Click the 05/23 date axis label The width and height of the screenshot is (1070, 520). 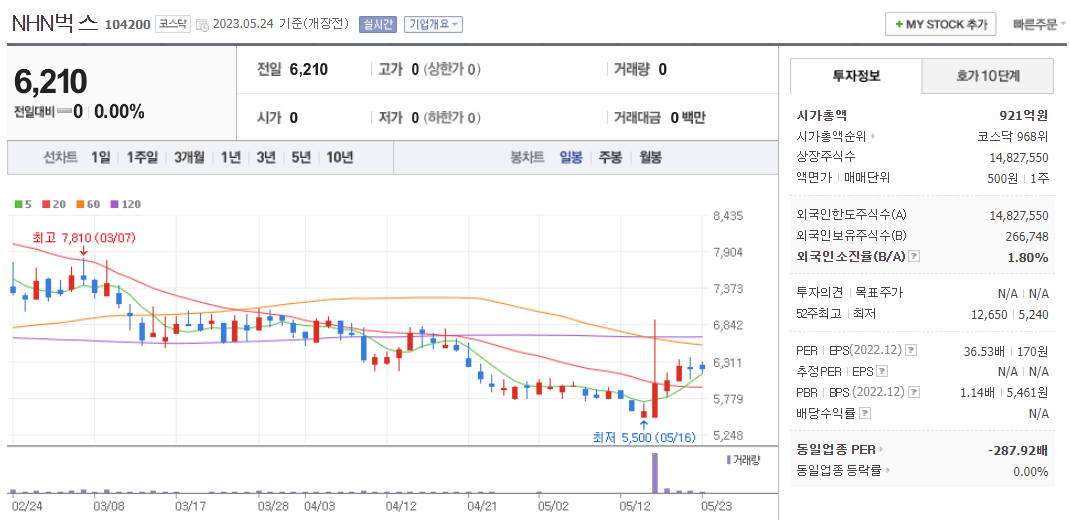[718, 506]
